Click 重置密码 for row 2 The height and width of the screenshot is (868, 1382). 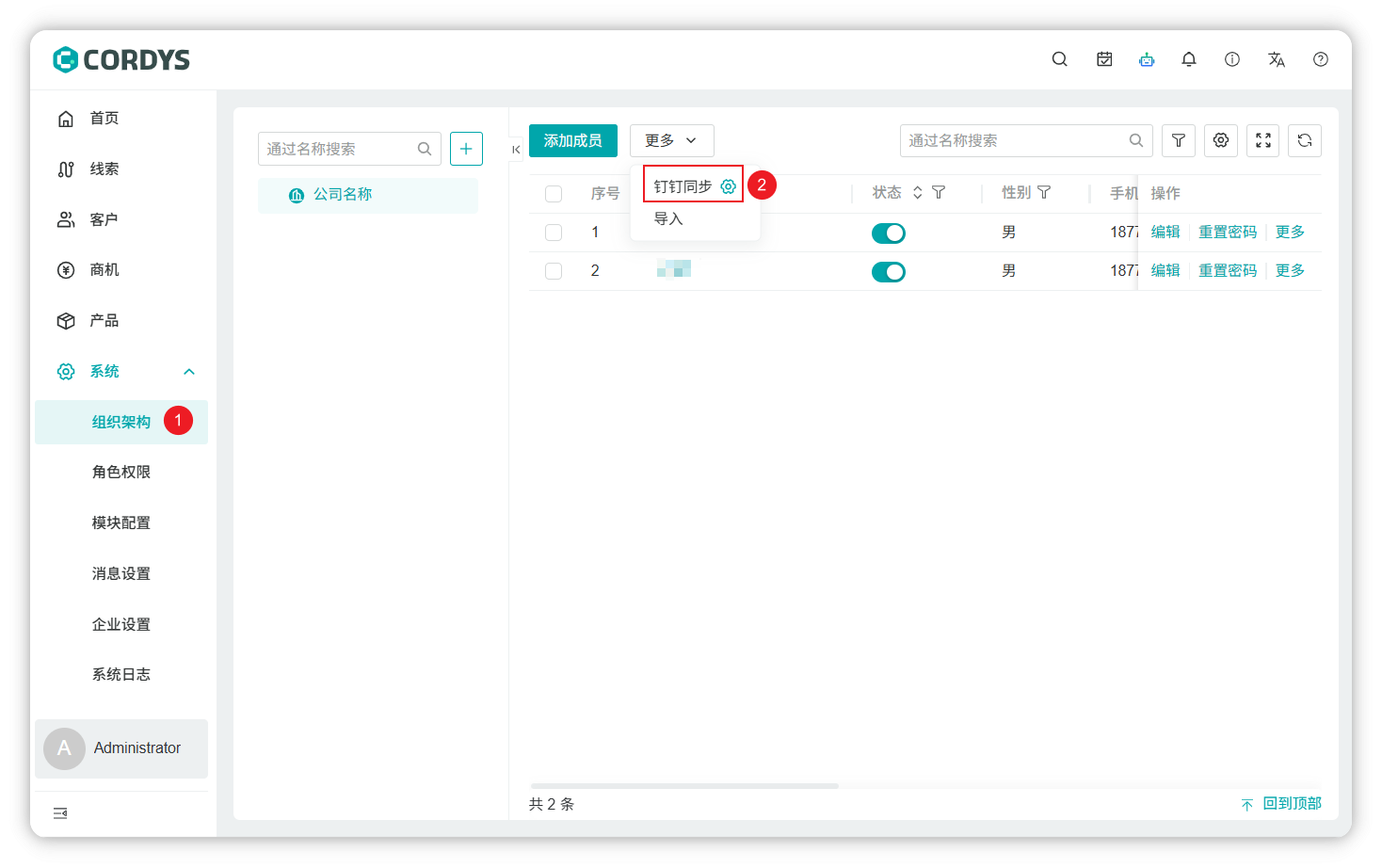click(1228, 270)
